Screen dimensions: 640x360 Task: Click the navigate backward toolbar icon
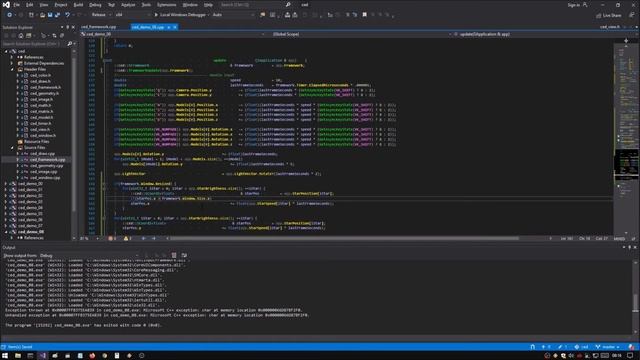pos(9,15)
